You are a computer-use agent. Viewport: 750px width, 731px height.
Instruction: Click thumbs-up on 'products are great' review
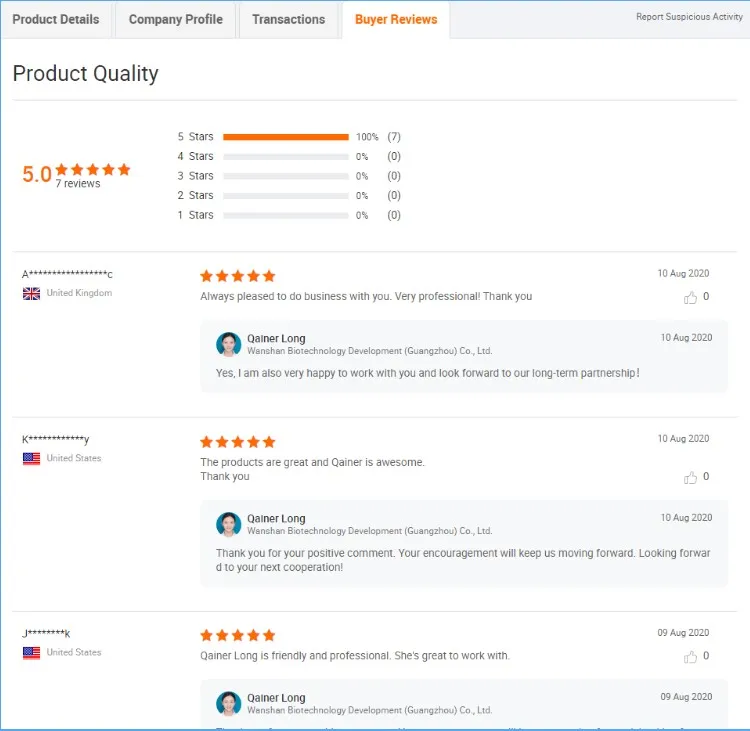pyautogui.click(x=690, y=477)
